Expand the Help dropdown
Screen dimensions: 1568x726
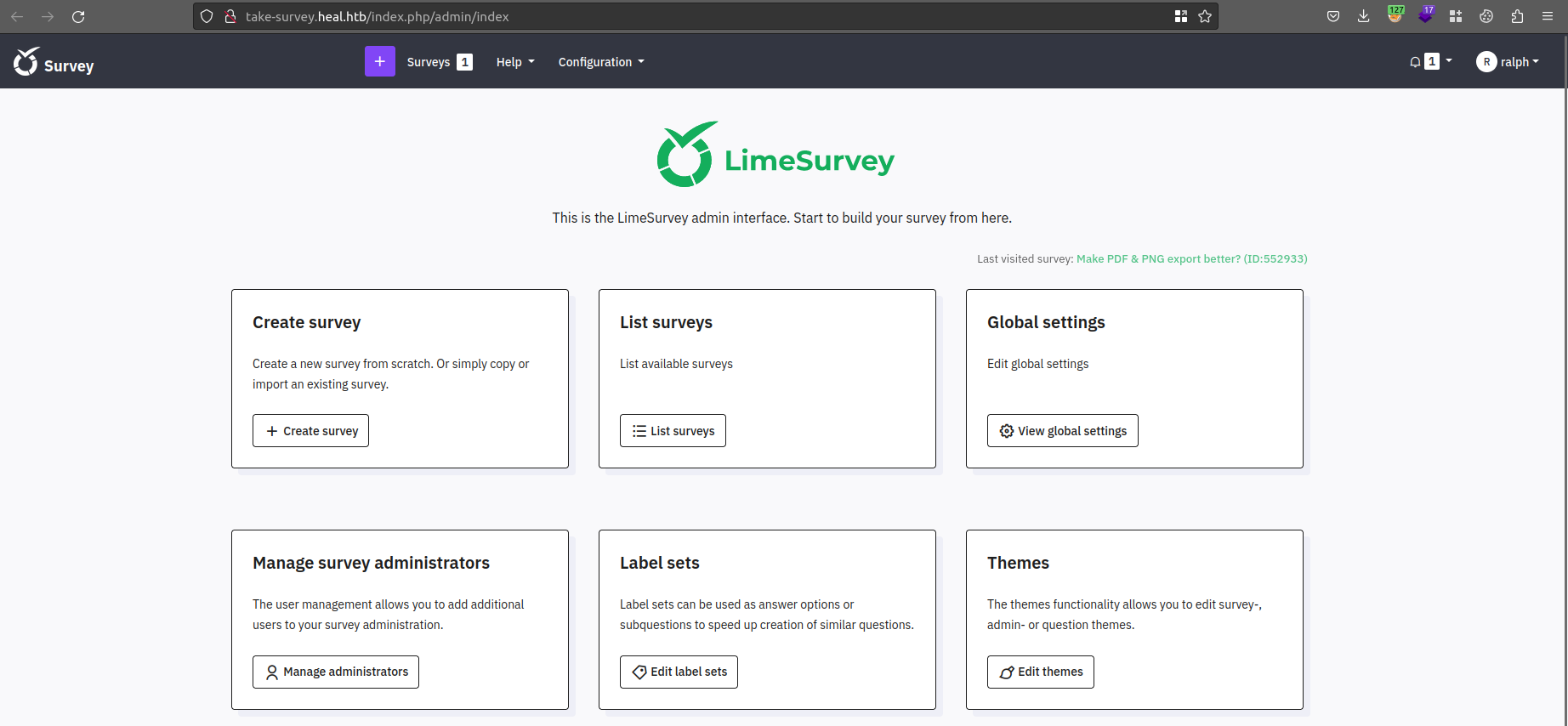[x=515, y=62]
